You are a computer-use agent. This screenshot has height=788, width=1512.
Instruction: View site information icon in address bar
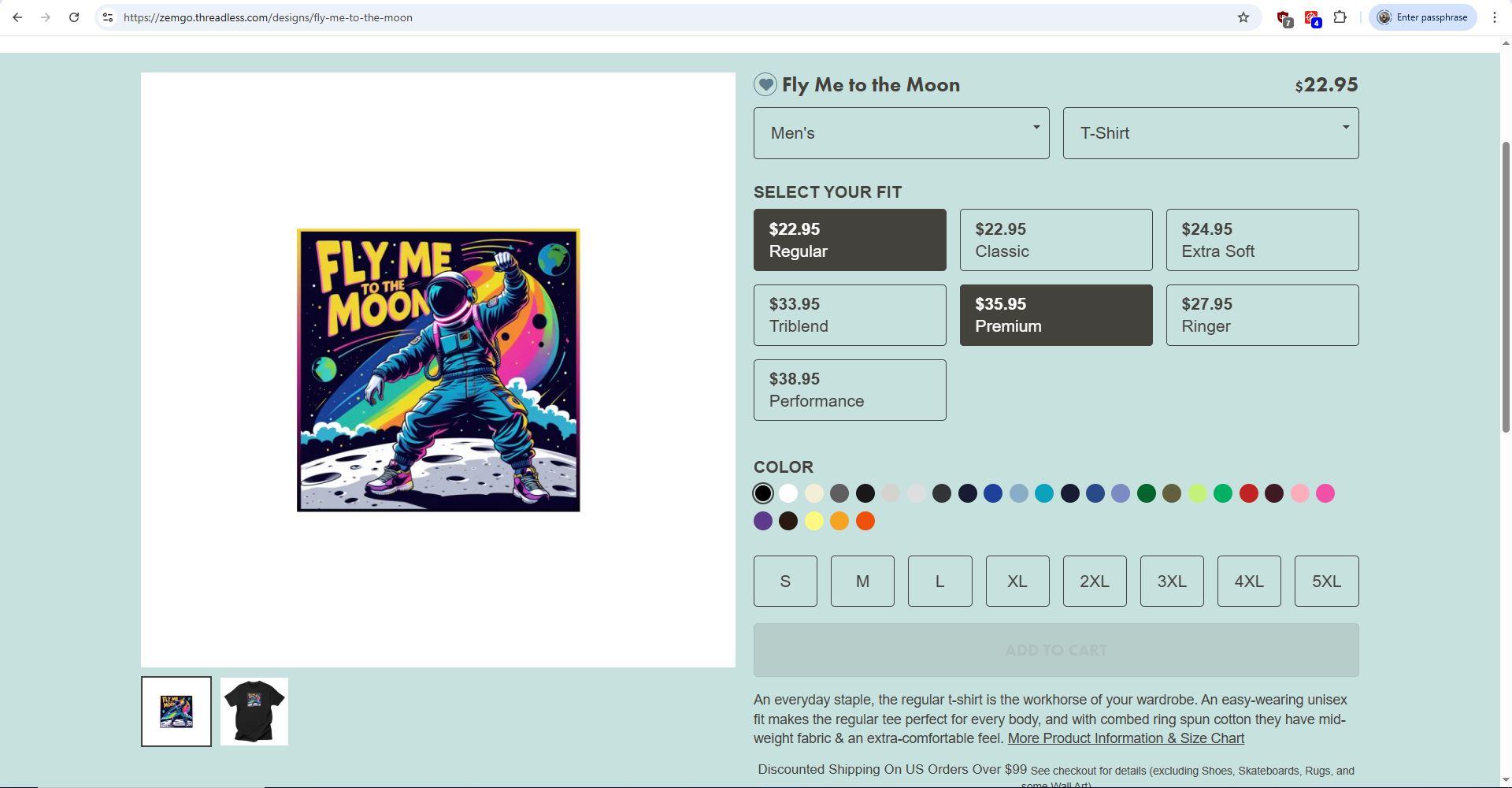click(x=108, y=17)
